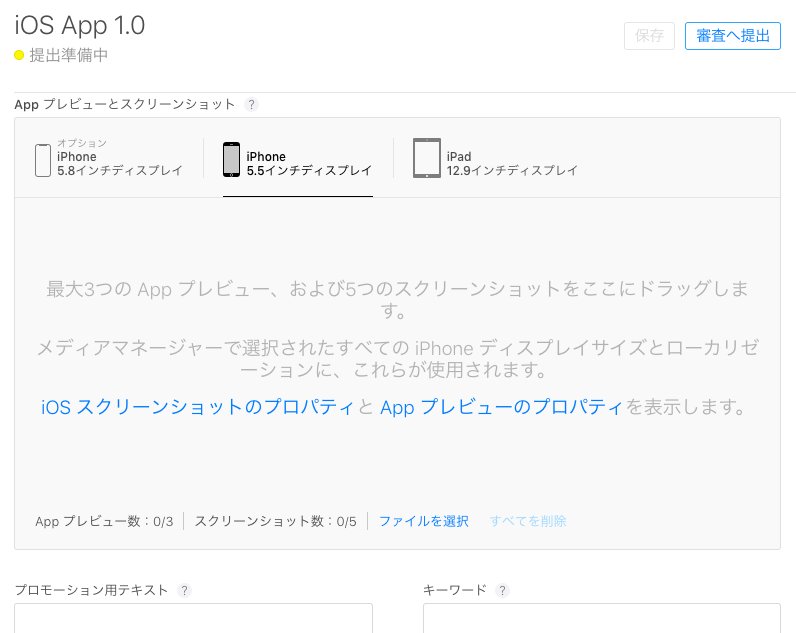
Task: Click the スクリーンショット数：0/5 counter
Action: 276,521
